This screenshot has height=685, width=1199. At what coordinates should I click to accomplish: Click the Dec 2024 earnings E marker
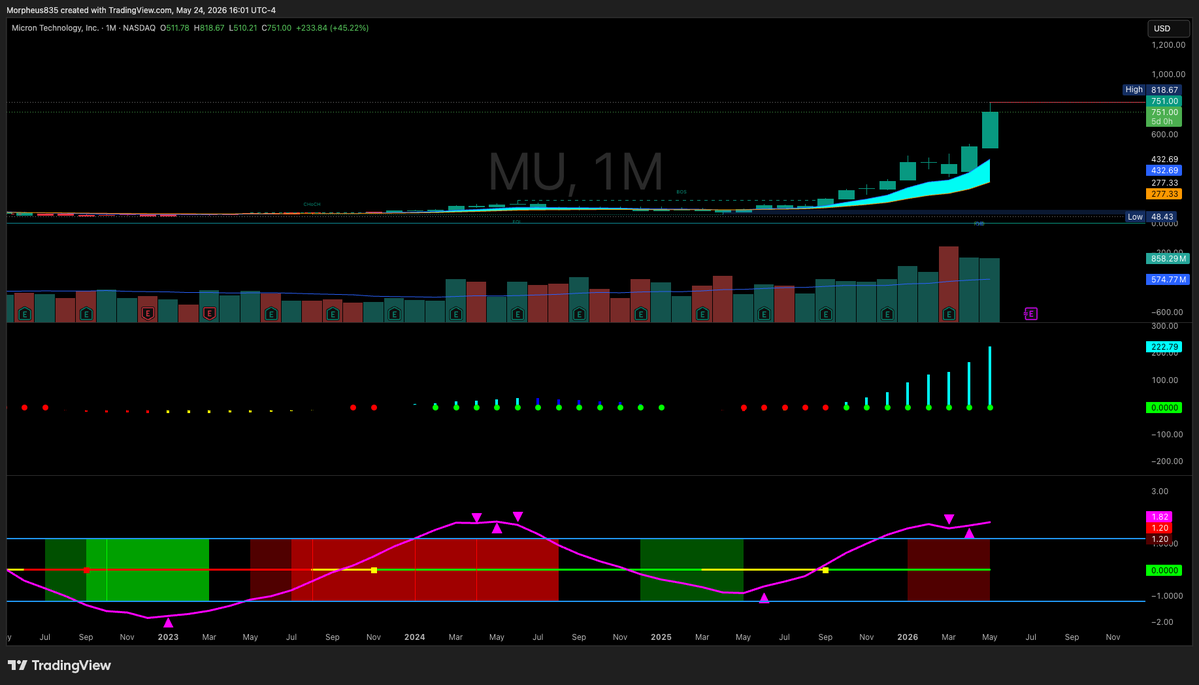point(641,313)
